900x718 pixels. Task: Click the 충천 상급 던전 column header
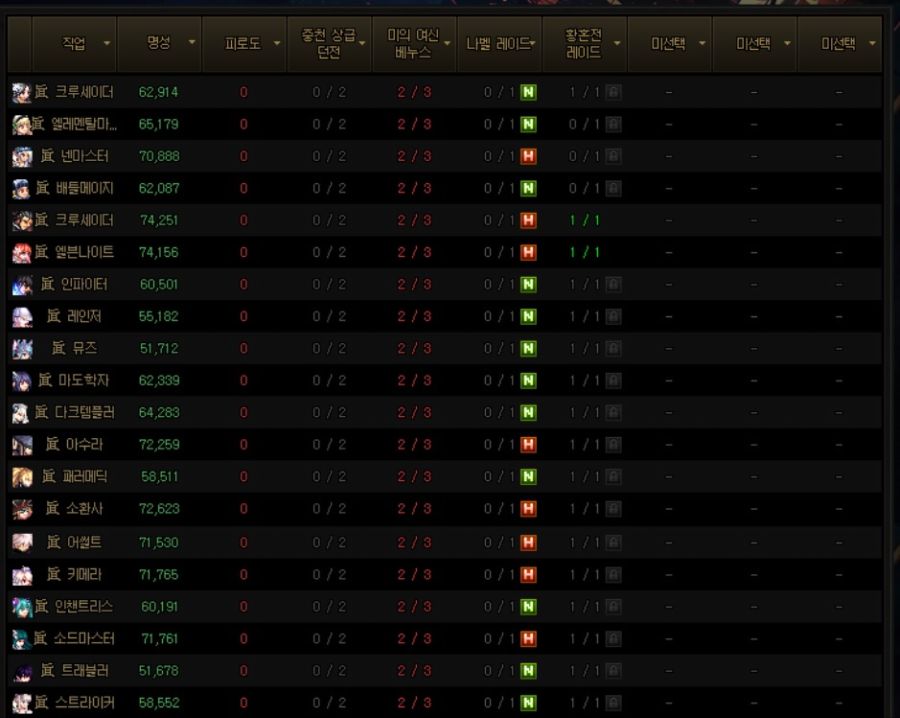tap(326, 43)
